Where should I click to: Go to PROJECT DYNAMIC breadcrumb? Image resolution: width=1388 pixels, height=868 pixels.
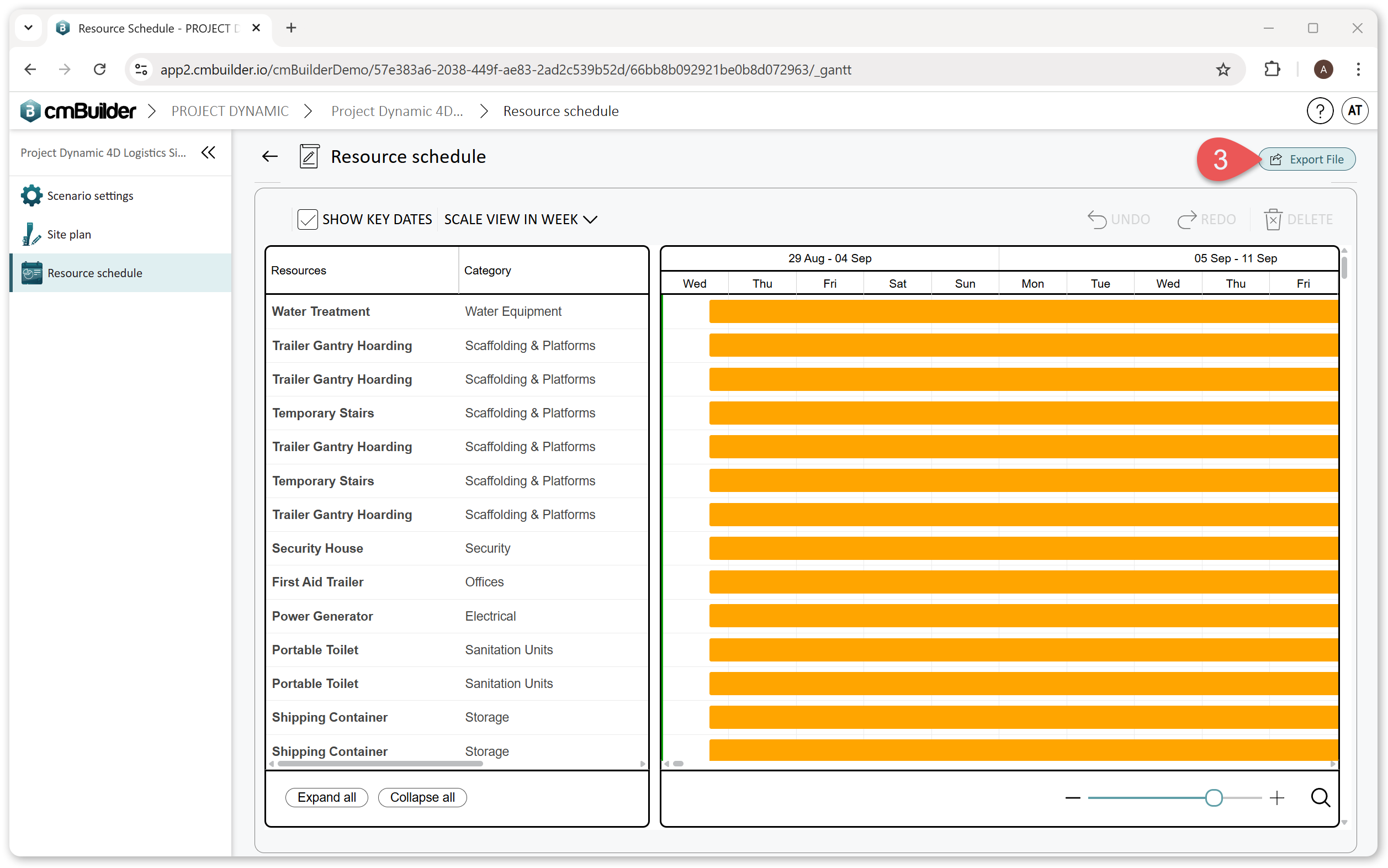(230, 111)
